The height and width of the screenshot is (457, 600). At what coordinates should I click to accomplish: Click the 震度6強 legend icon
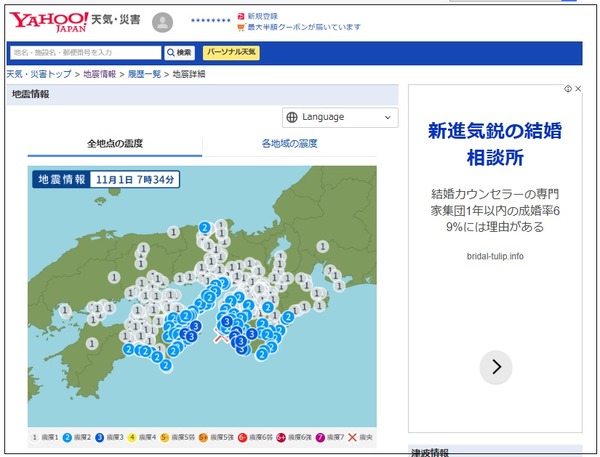click(x=281, y=437)
